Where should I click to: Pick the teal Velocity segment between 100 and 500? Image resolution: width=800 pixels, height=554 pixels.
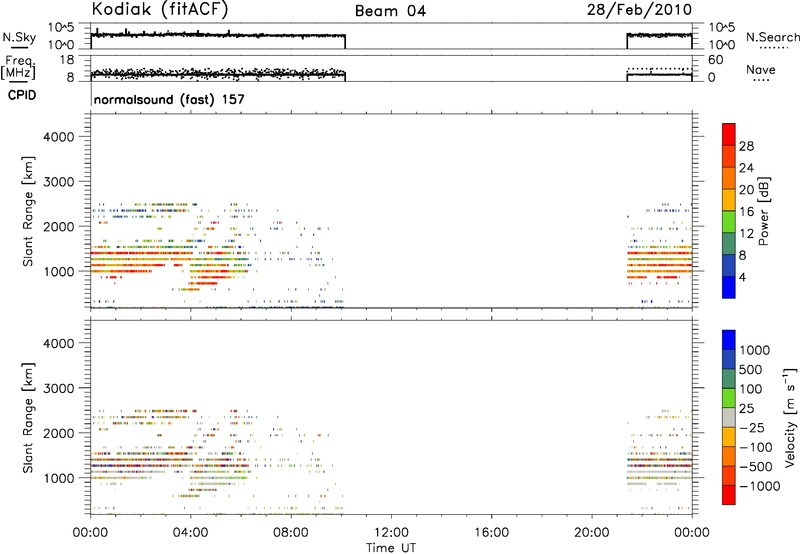729,379
